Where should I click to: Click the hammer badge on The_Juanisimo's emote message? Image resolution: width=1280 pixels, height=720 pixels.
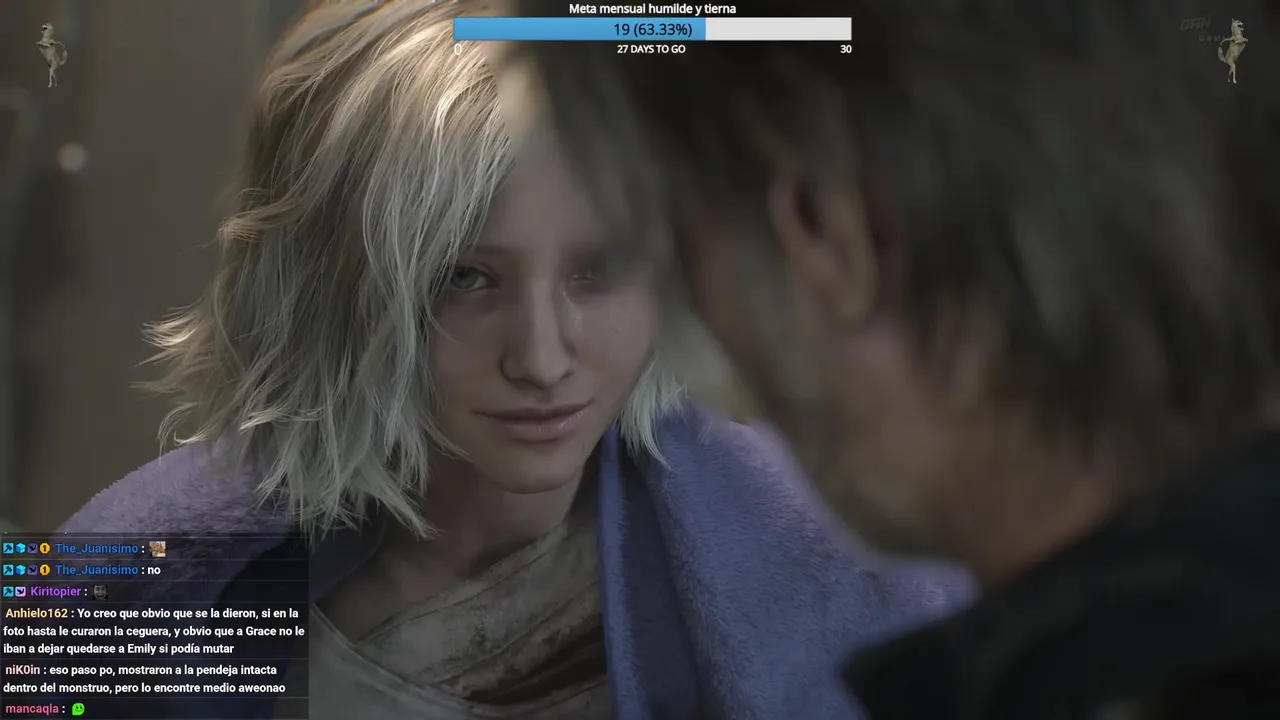tap(8, 548)
